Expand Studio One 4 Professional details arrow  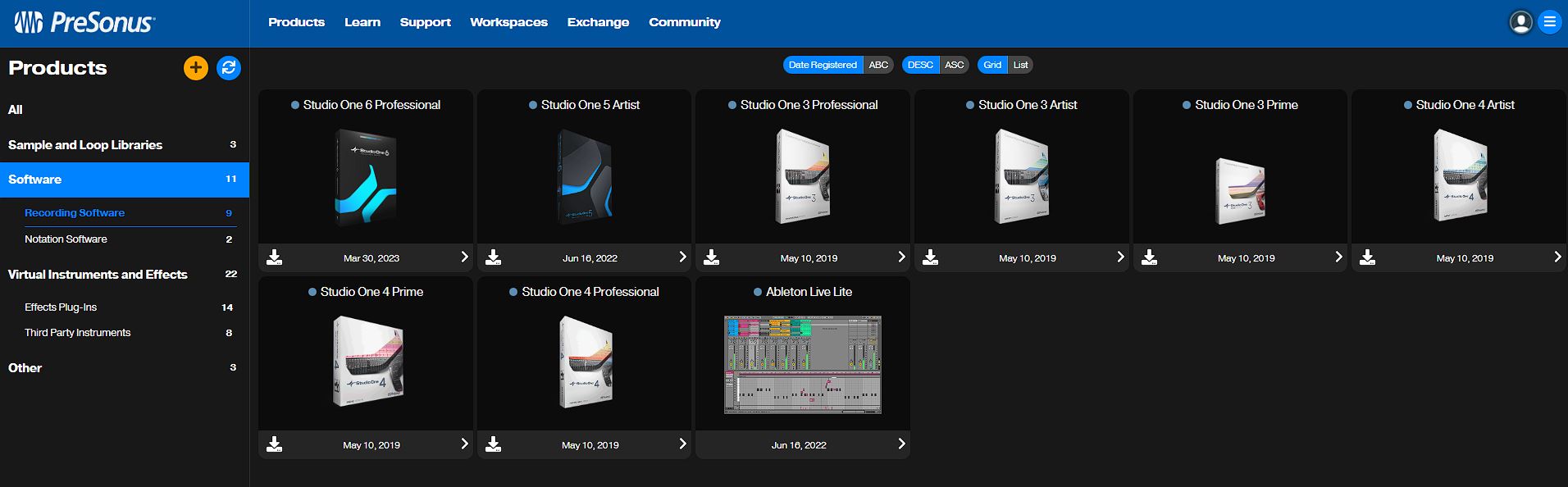click(x=682, y=444)
